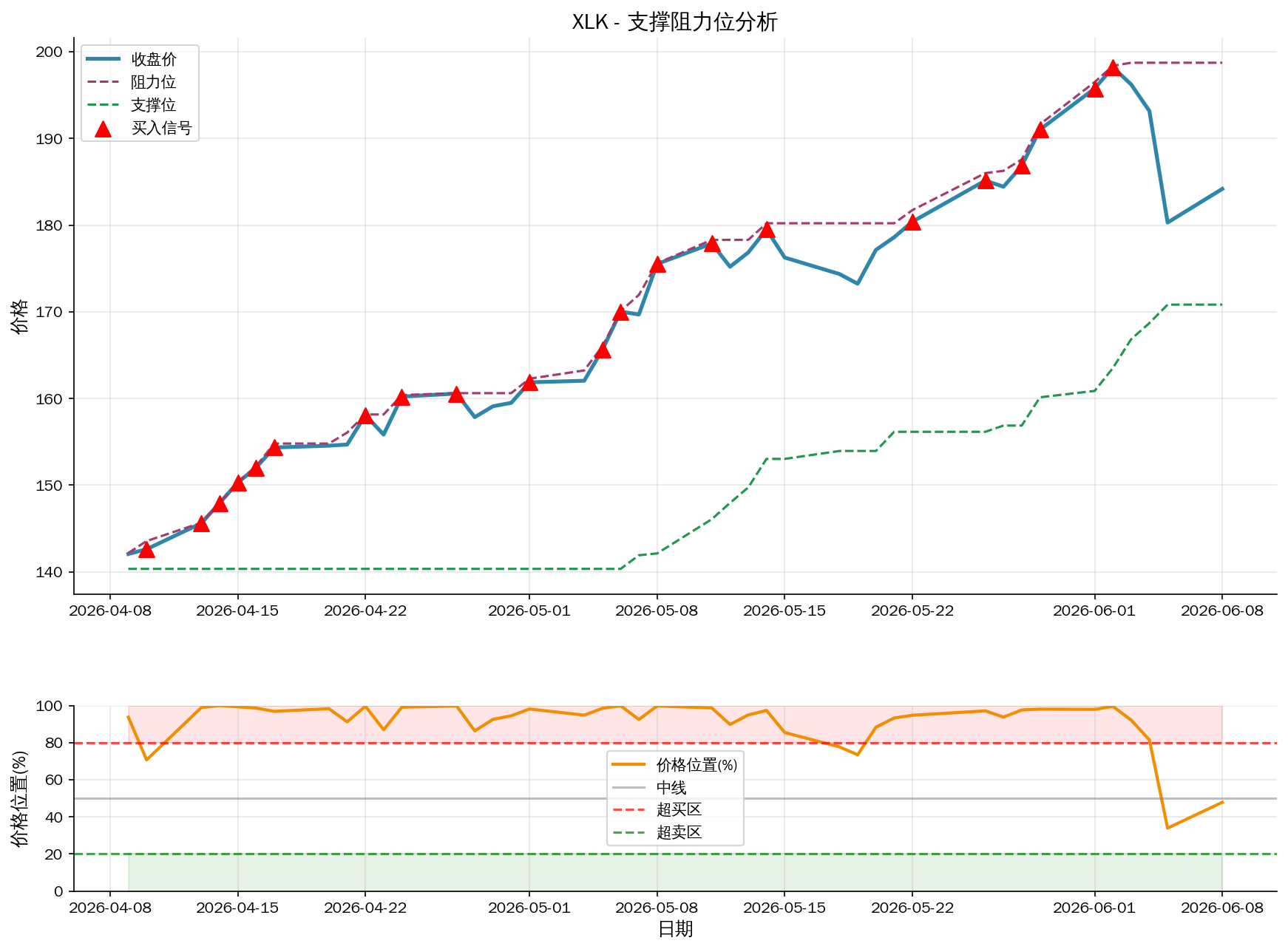The image size is (1288, 949).
Task: Click the 价格 y-axis label of the upper chart
Action: (x=20, y=316)
